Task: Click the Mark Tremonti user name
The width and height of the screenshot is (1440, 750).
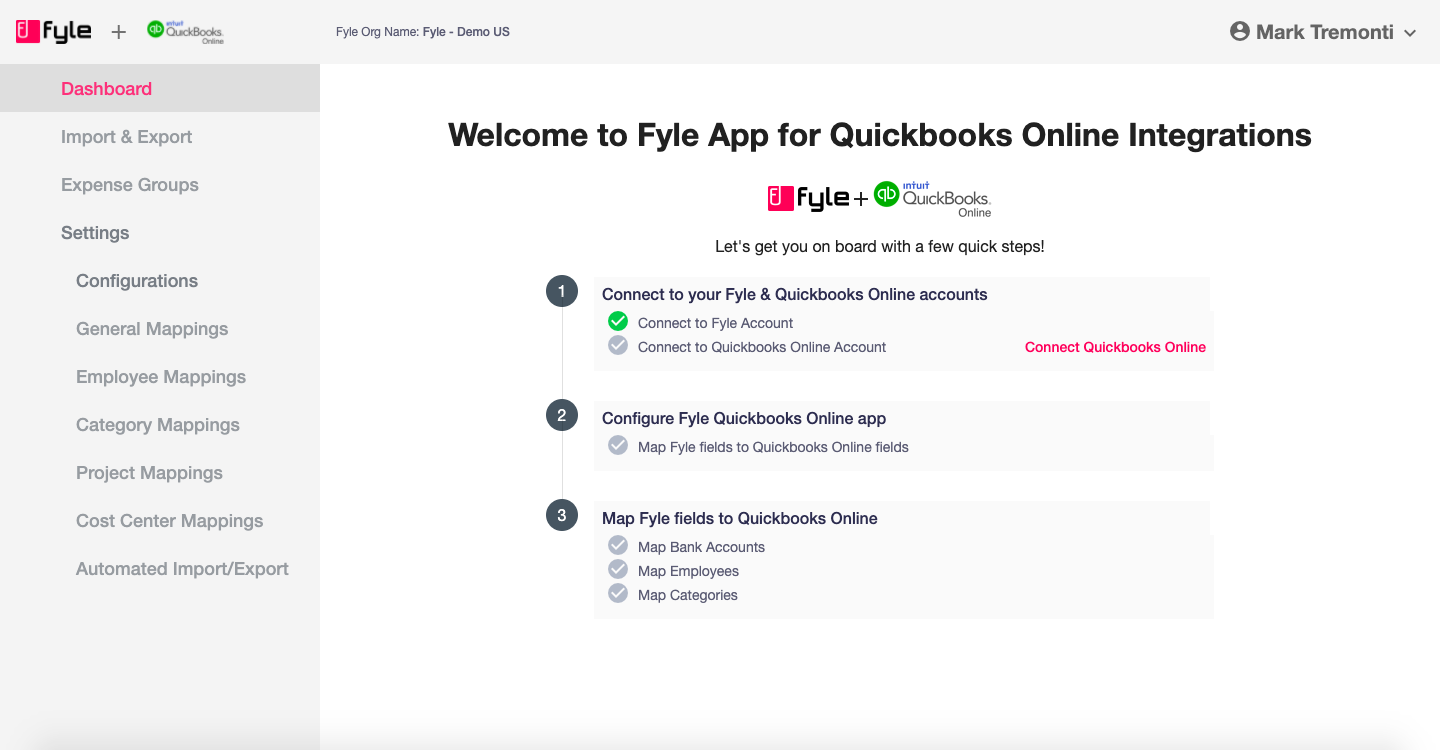Action: click(x=1325, y=32)
